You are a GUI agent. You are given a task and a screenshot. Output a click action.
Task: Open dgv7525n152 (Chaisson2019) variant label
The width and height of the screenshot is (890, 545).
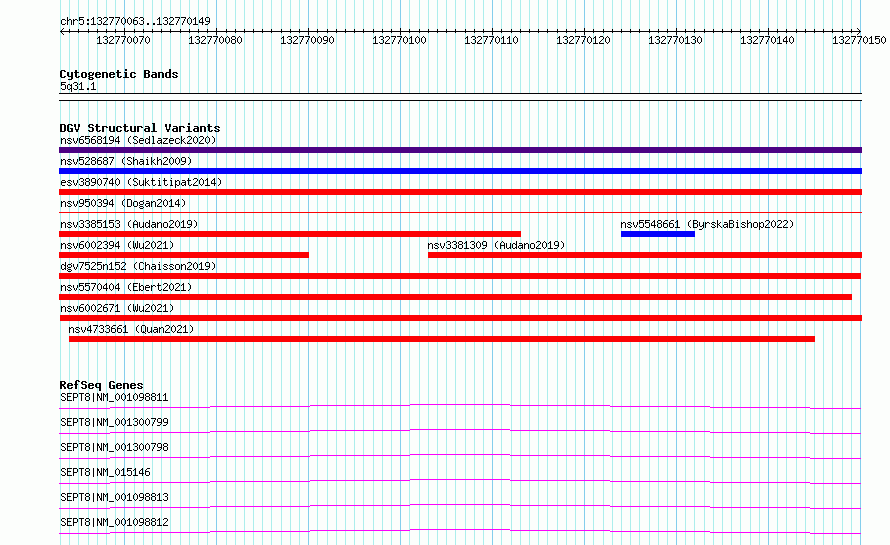138,266
